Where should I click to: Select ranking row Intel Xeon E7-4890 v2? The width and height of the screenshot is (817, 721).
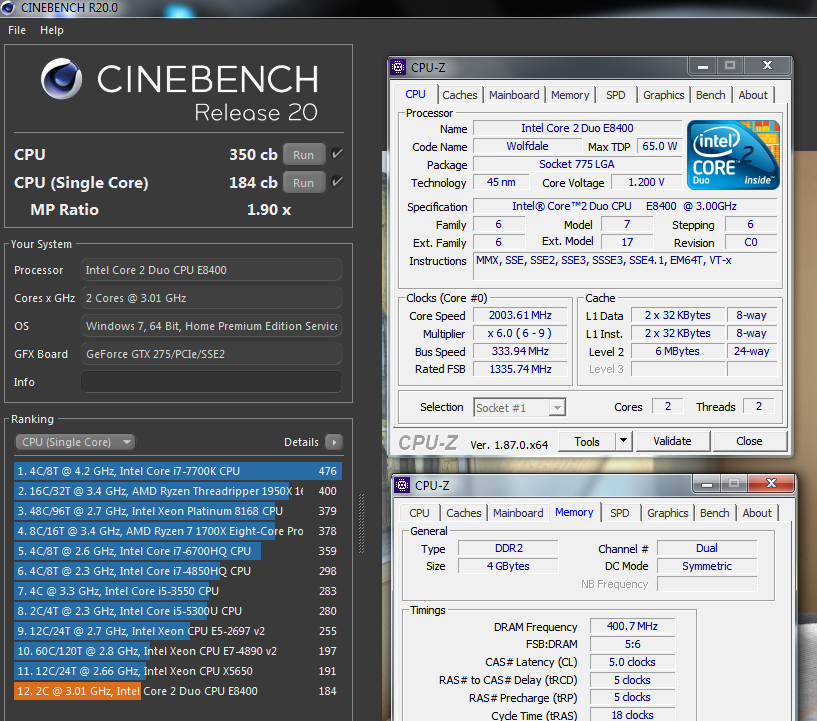pyautogui.click(x=178, y=651)
